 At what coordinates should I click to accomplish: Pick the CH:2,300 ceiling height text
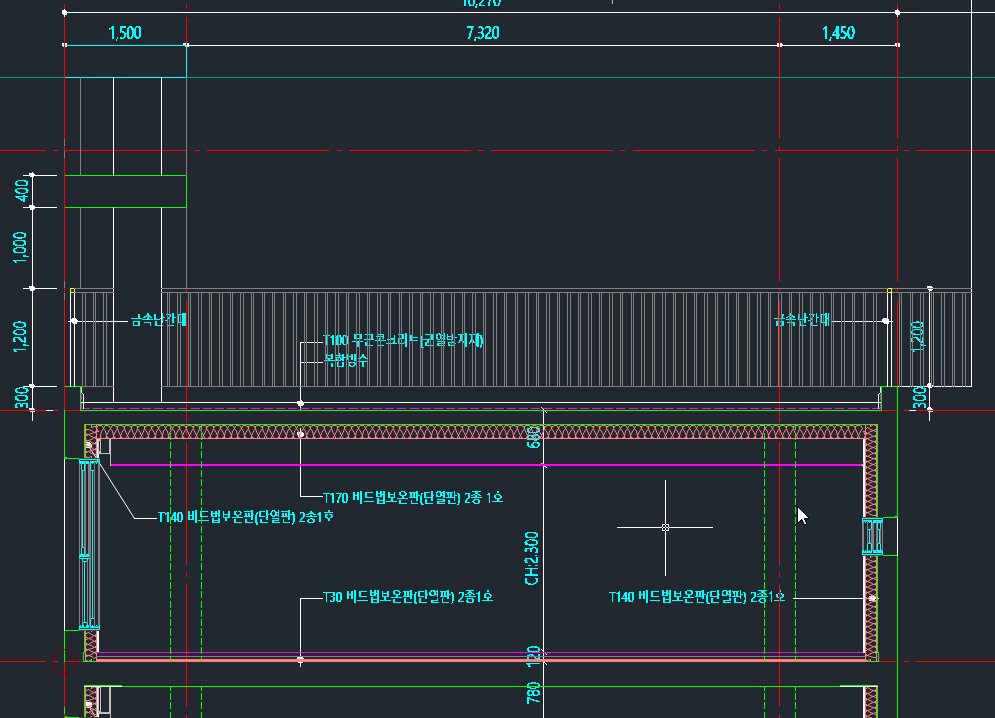click(533, 558)
